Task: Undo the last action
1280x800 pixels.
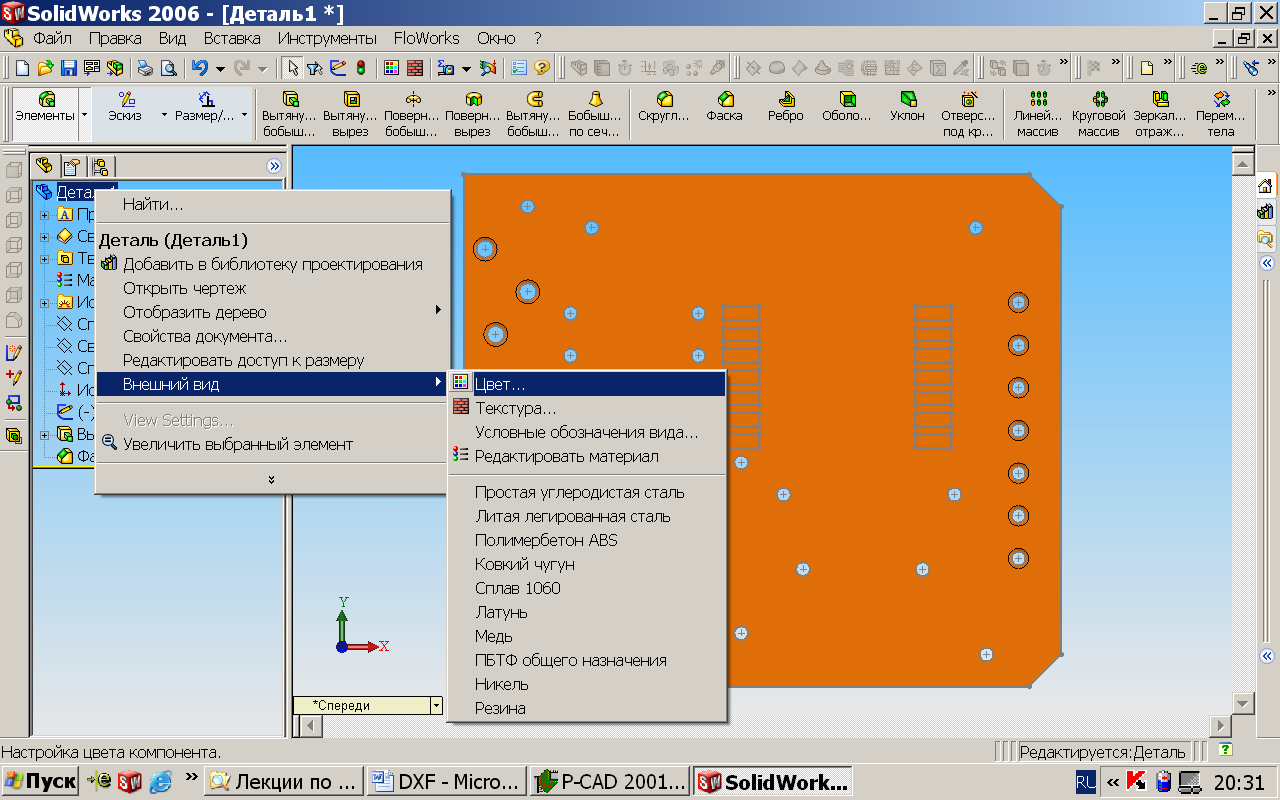Action: pos(199,68)
